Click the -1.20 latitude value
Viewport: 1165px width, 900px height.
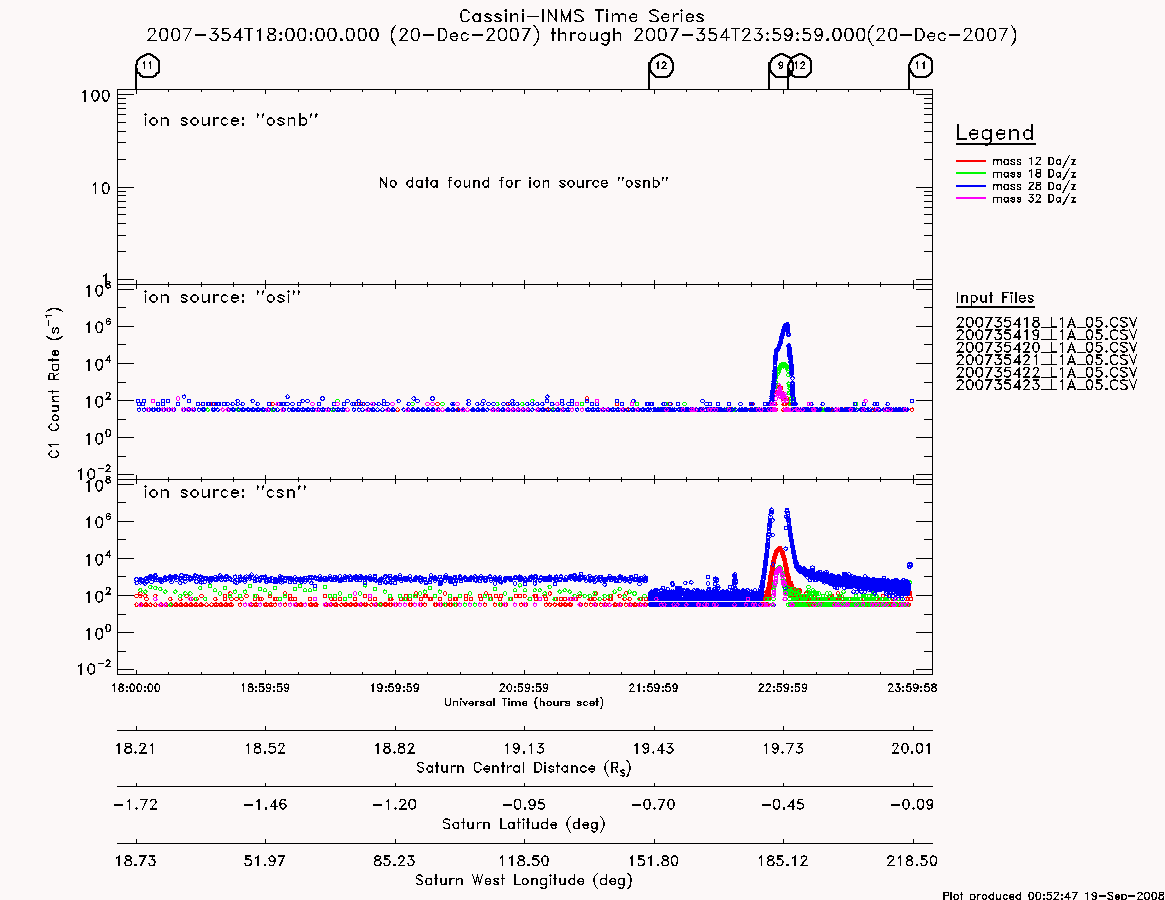(395, 805)
